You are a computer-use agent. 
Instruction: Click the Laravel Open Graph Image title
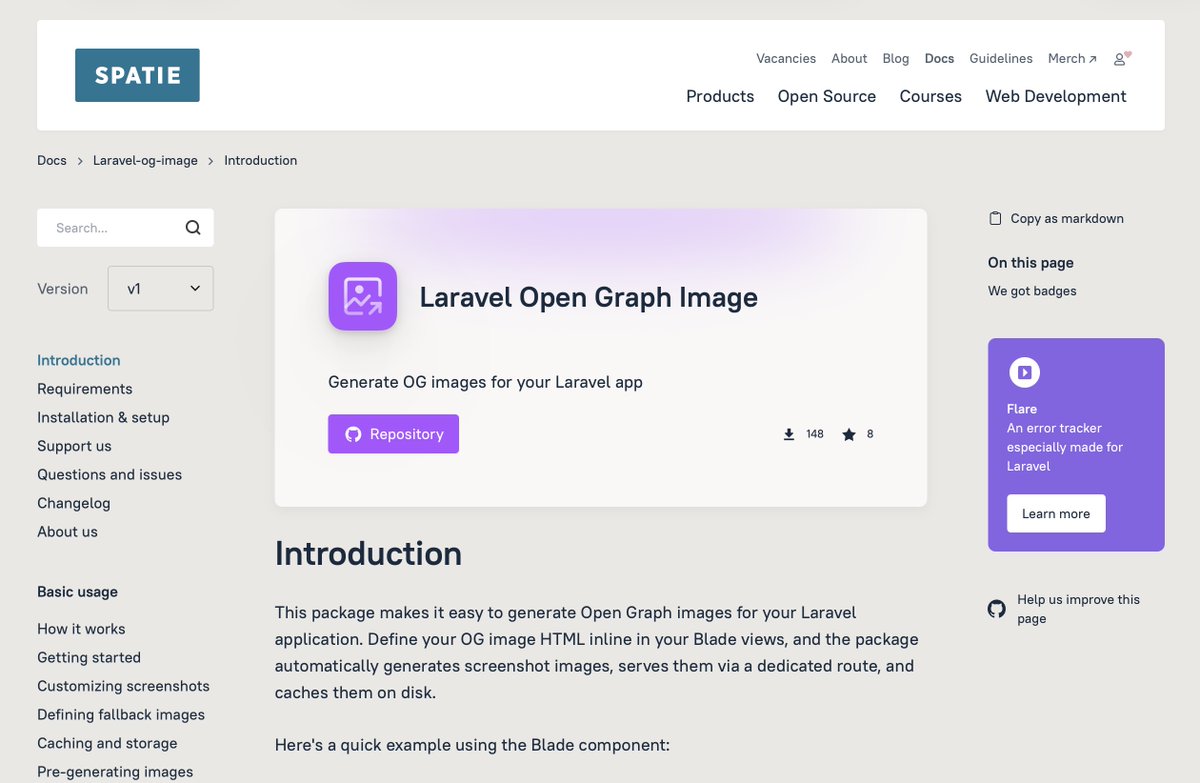(588, 297)
